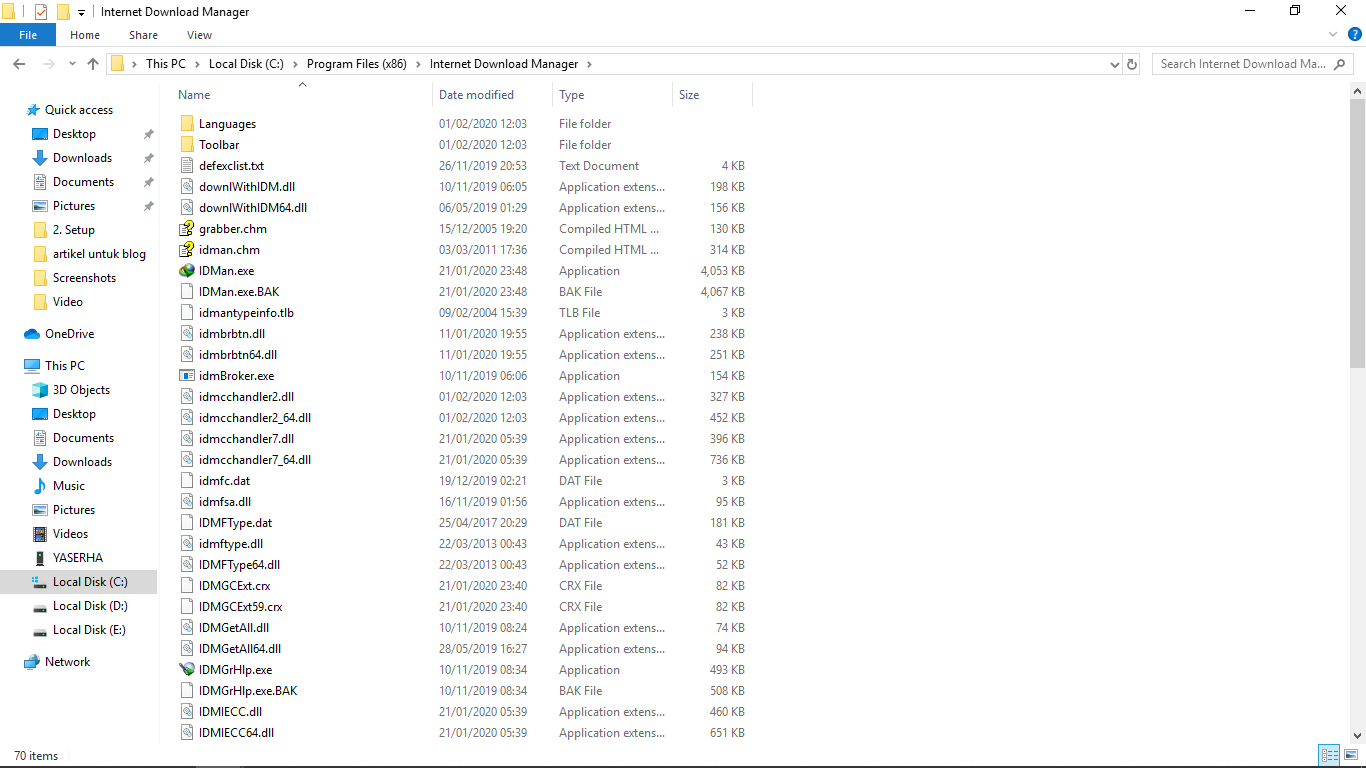
Task: Click Program Files (x86) in breadcrumb path
Action: click(x=357, y=64)
